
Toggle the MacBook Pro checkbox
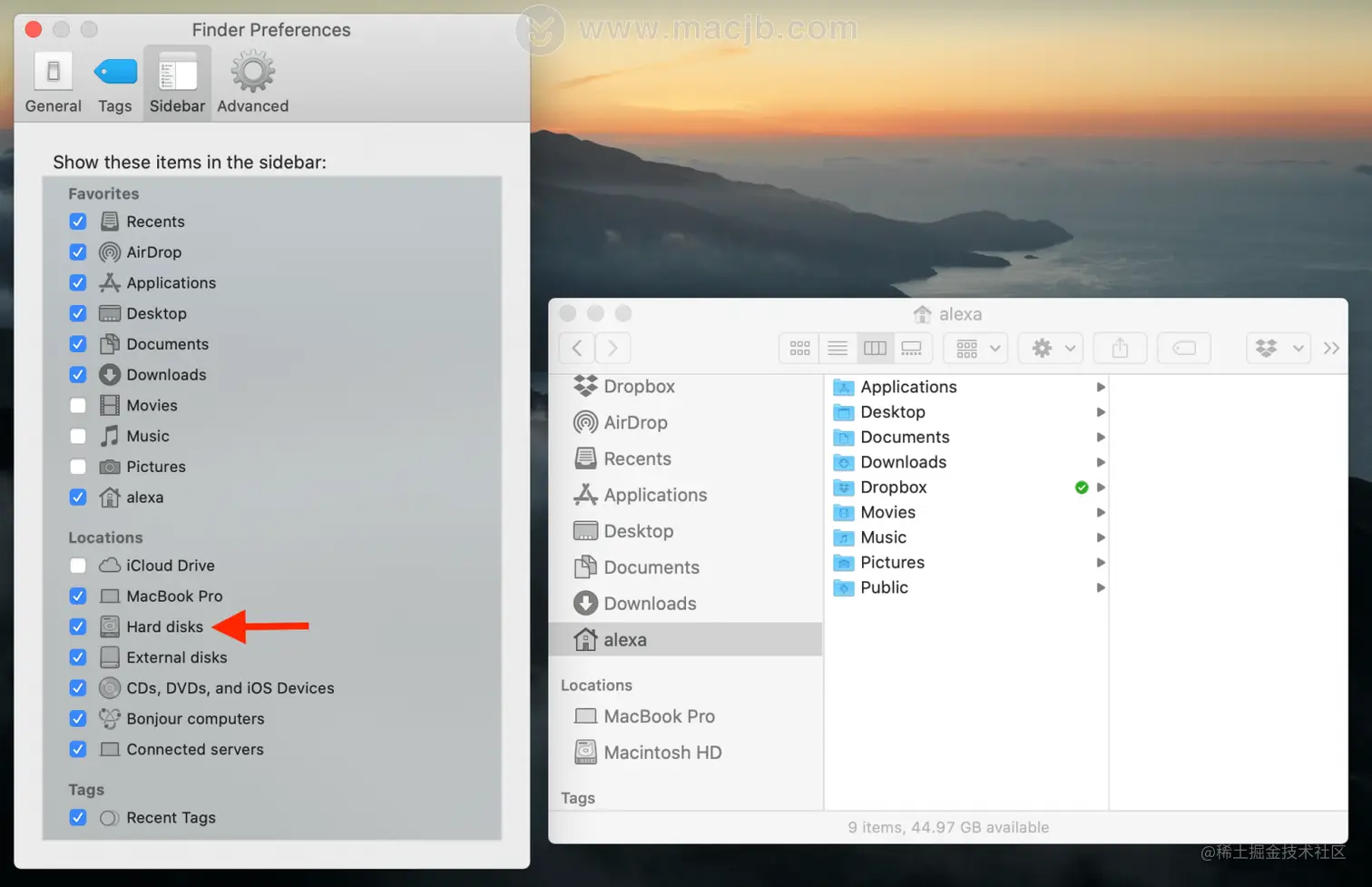pyautogui.click(x=78, y=596)
